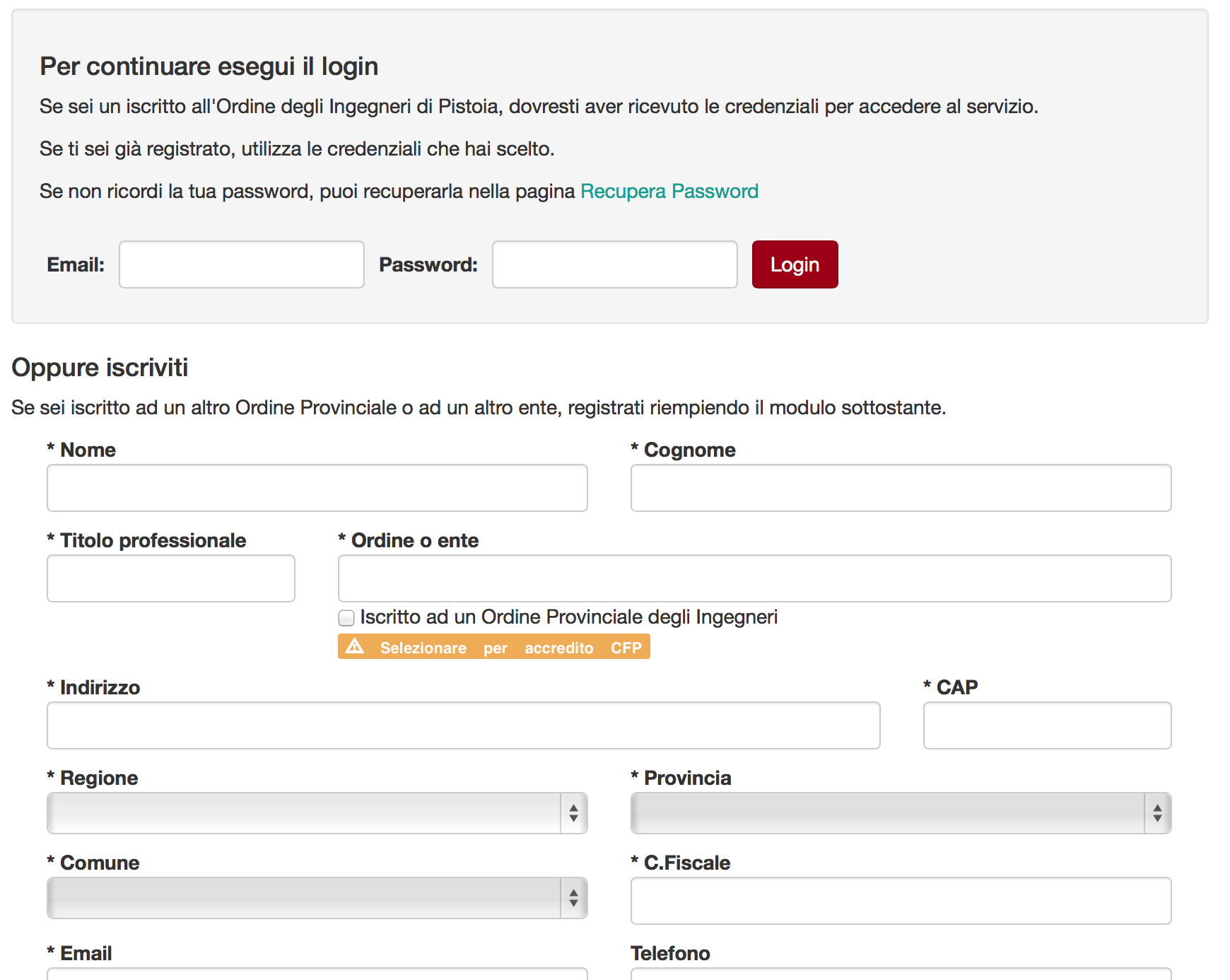Click the warning triangle icon in CFP notice
The width and height of the screenshot is (1230, 980).
(355, 646)
